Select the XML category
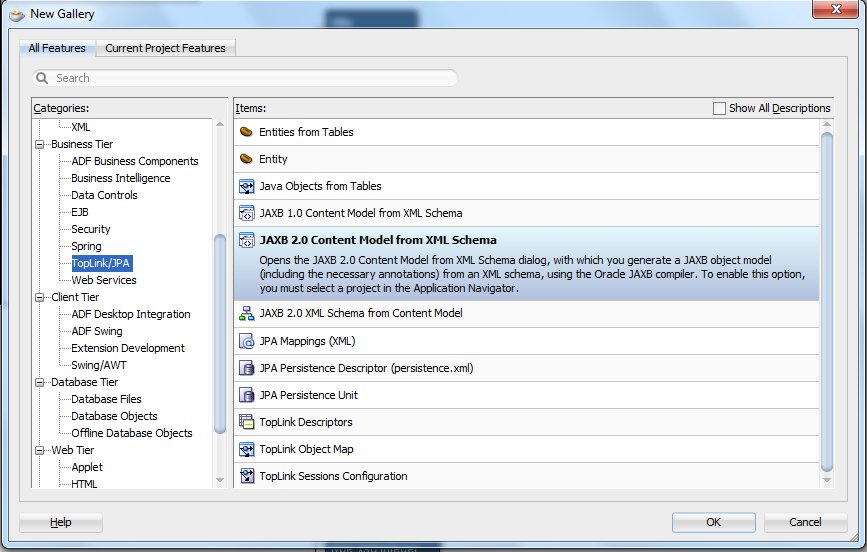The width and height of the screenshot is (867, 552). pos(81,127)
